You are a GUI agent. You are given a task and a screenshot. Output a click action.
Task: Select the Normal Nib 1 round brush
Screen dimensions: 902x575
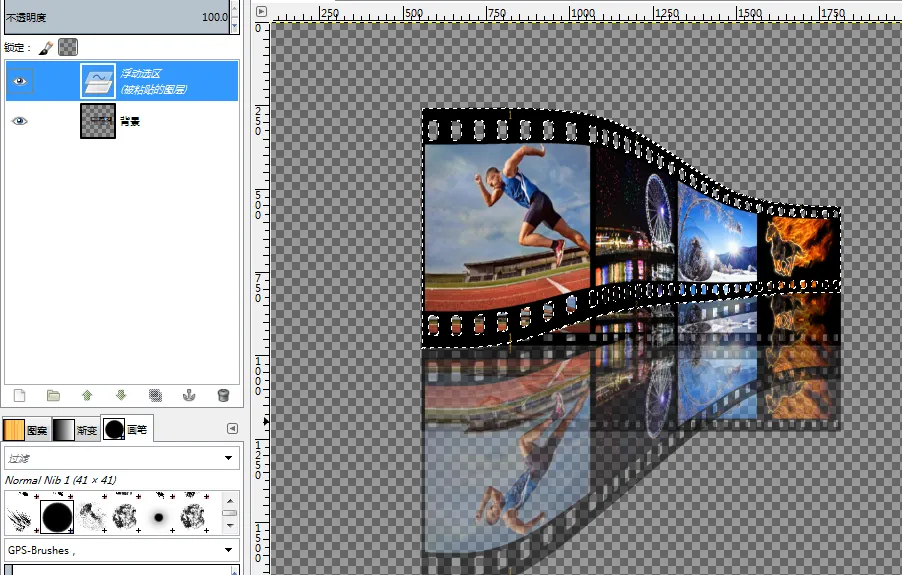click(57, 517)
